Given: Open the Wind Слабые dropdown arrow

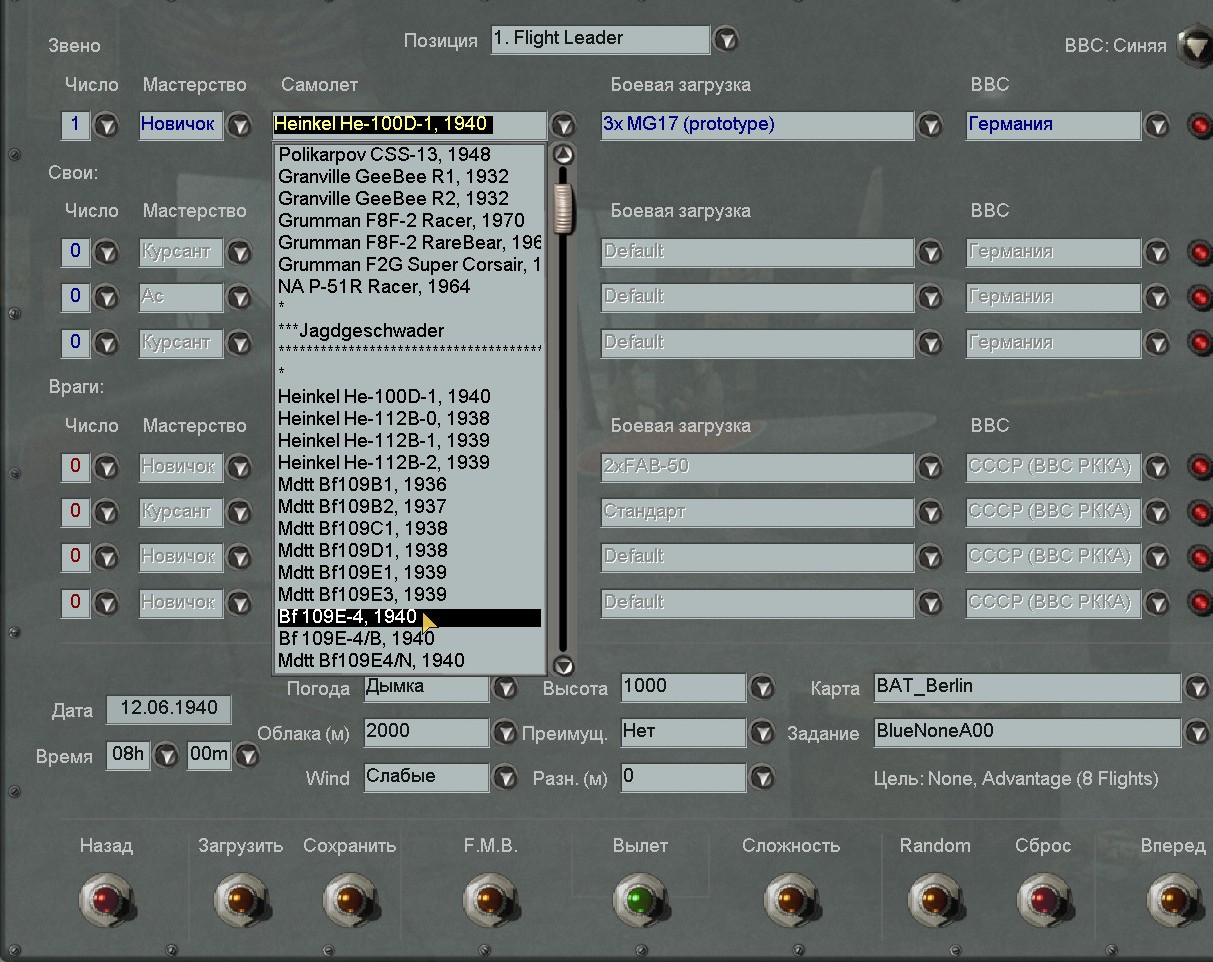Looking at the screenshot, I should click(505, 778).
